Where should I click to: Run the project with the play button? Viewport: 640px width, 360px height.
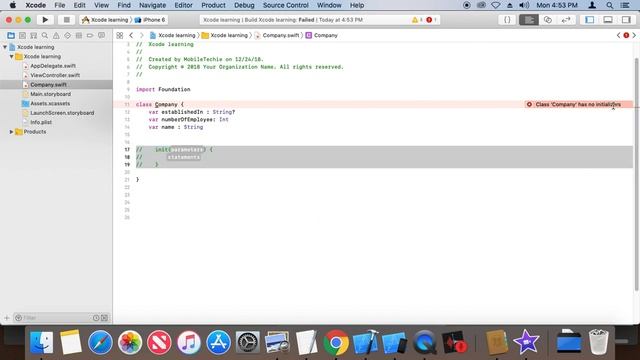tap(45, 20)
